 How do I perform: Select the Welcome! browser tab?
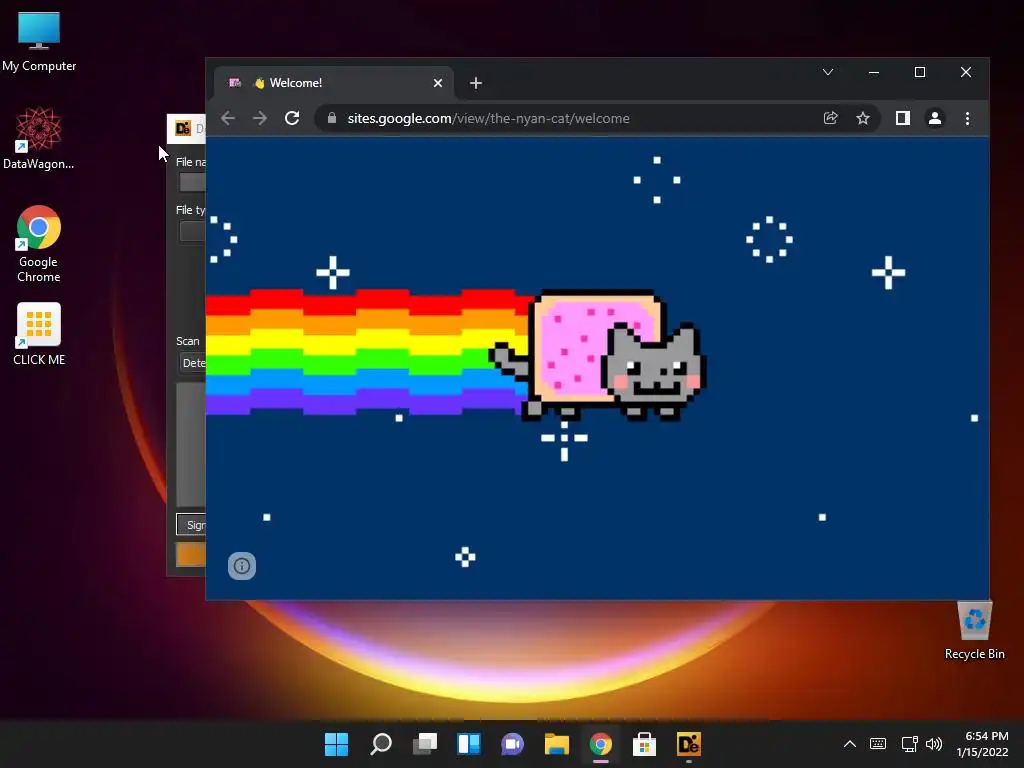pyautogui.click(x=334, y=83)
